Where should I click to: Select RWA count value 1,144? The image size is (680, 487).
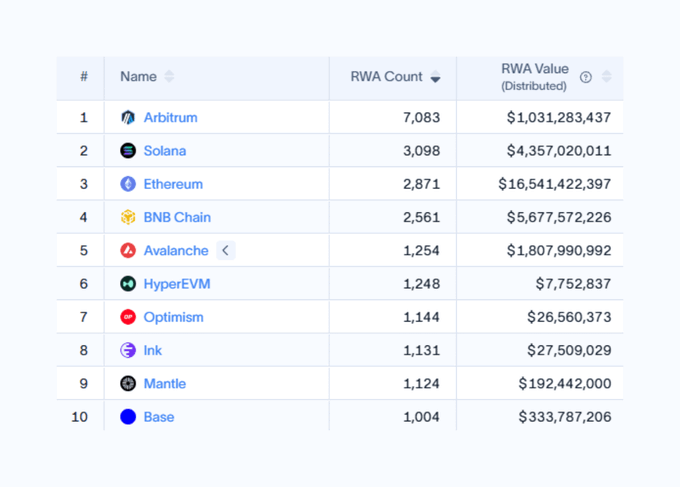click(x=422, y=317)
